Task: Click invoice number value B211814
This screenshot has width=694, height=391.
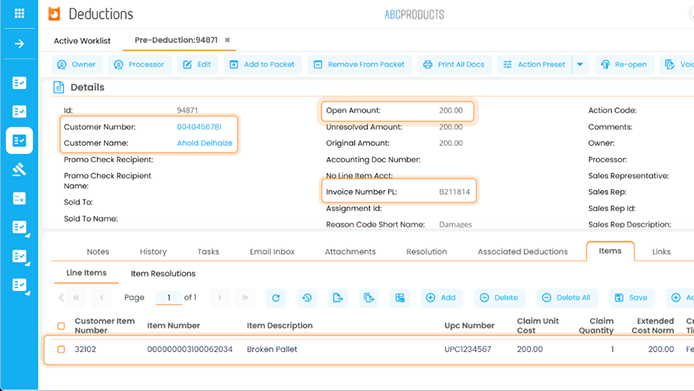Action: tap(455, 192)
